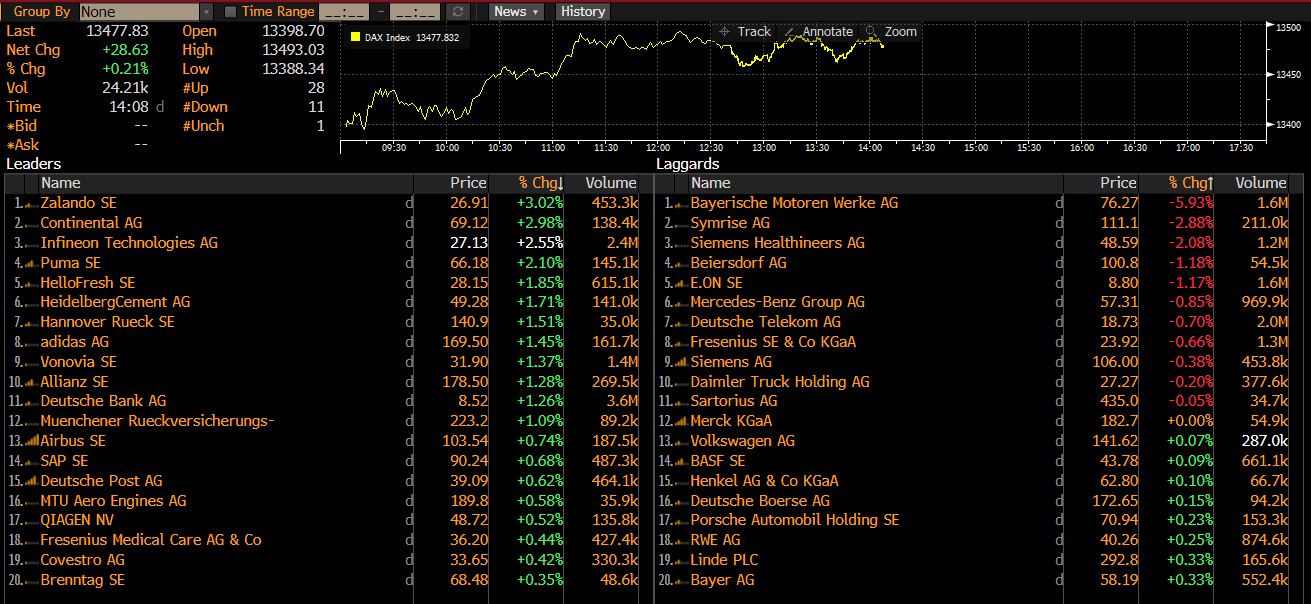Select the Annotate pencil tool on the chart
Image resolution: width=1311 pixels, height=604 pixels.
(818, 32)
